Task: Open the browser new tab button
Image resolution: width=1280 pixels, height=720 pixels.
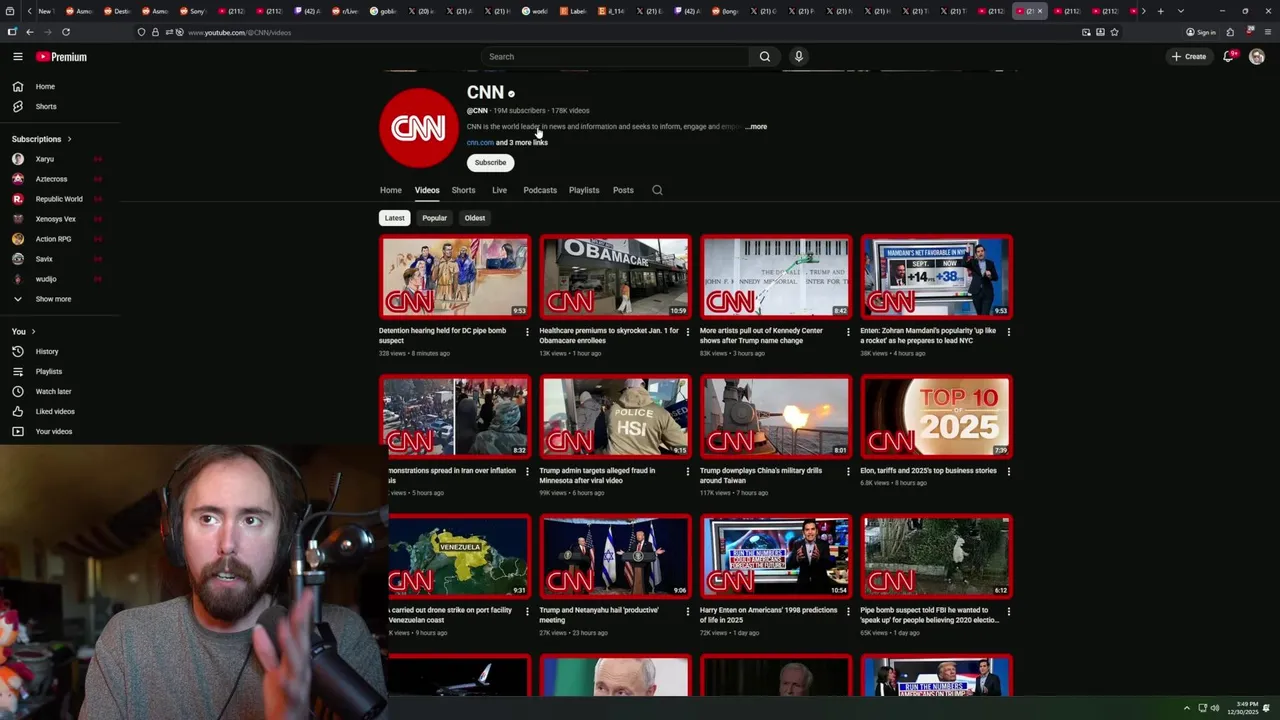Action: coord(1160,11)
